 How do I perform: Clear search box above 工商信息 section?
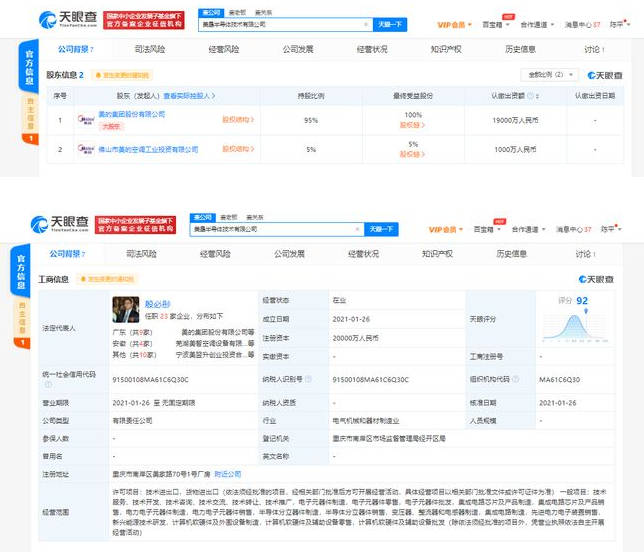[357, 229]
